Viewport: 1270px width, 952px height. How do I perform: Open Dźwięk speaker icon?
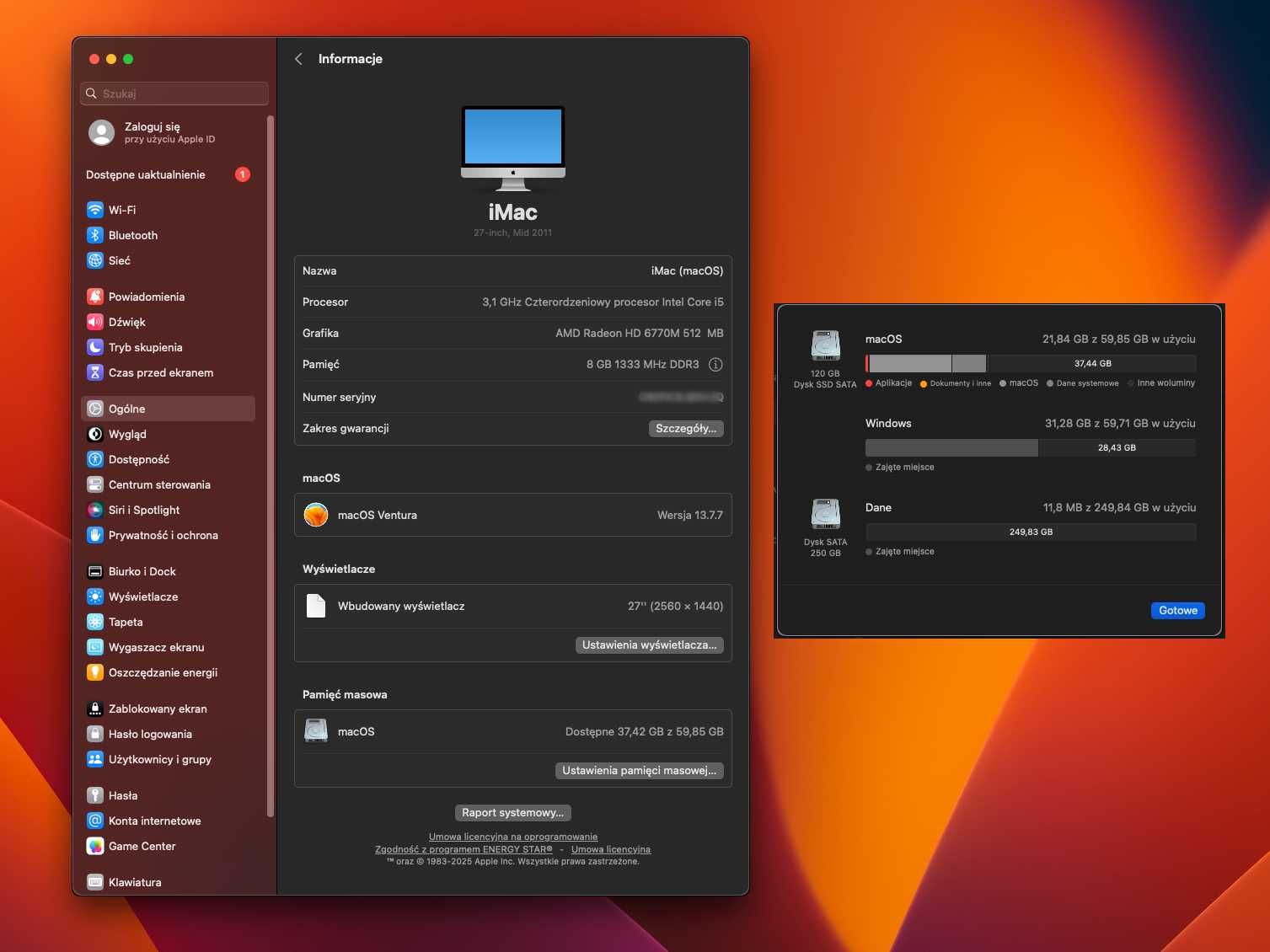[95, 322]
